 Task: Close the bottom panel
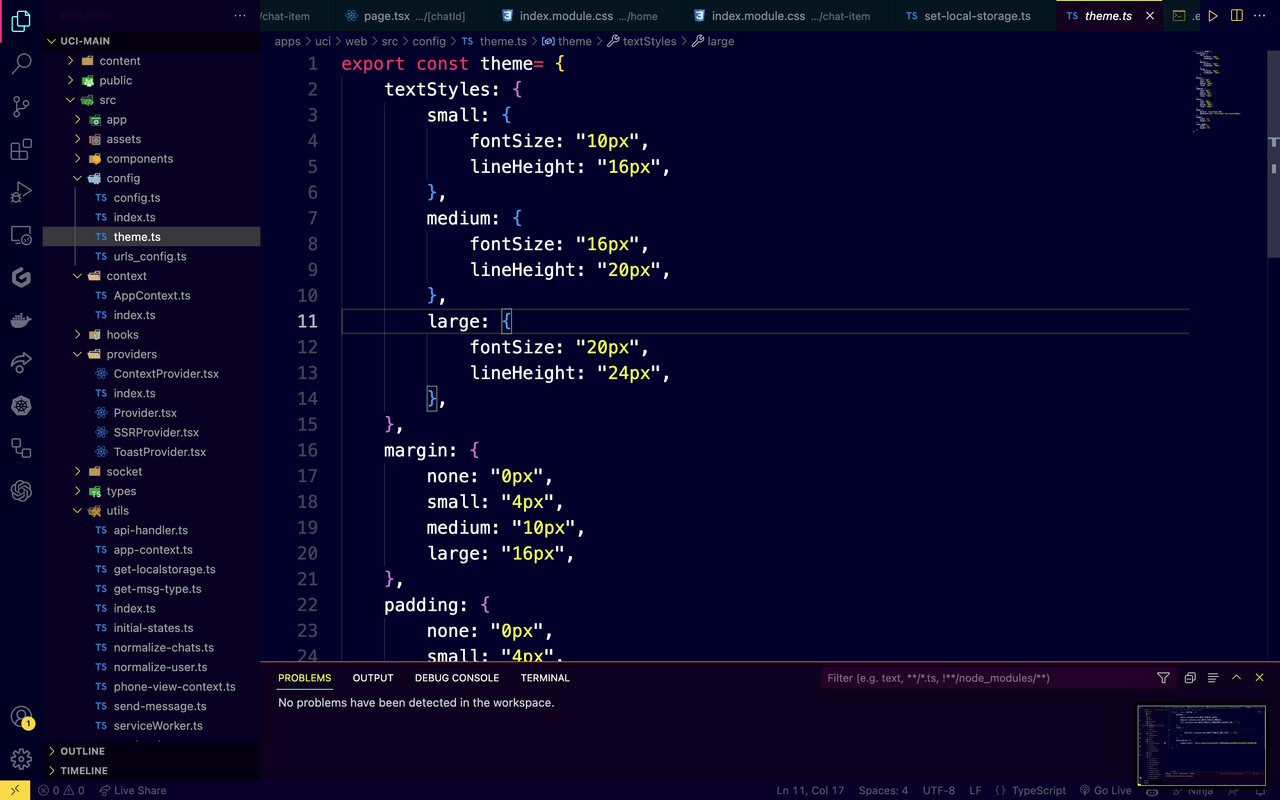coord(1260,678)
